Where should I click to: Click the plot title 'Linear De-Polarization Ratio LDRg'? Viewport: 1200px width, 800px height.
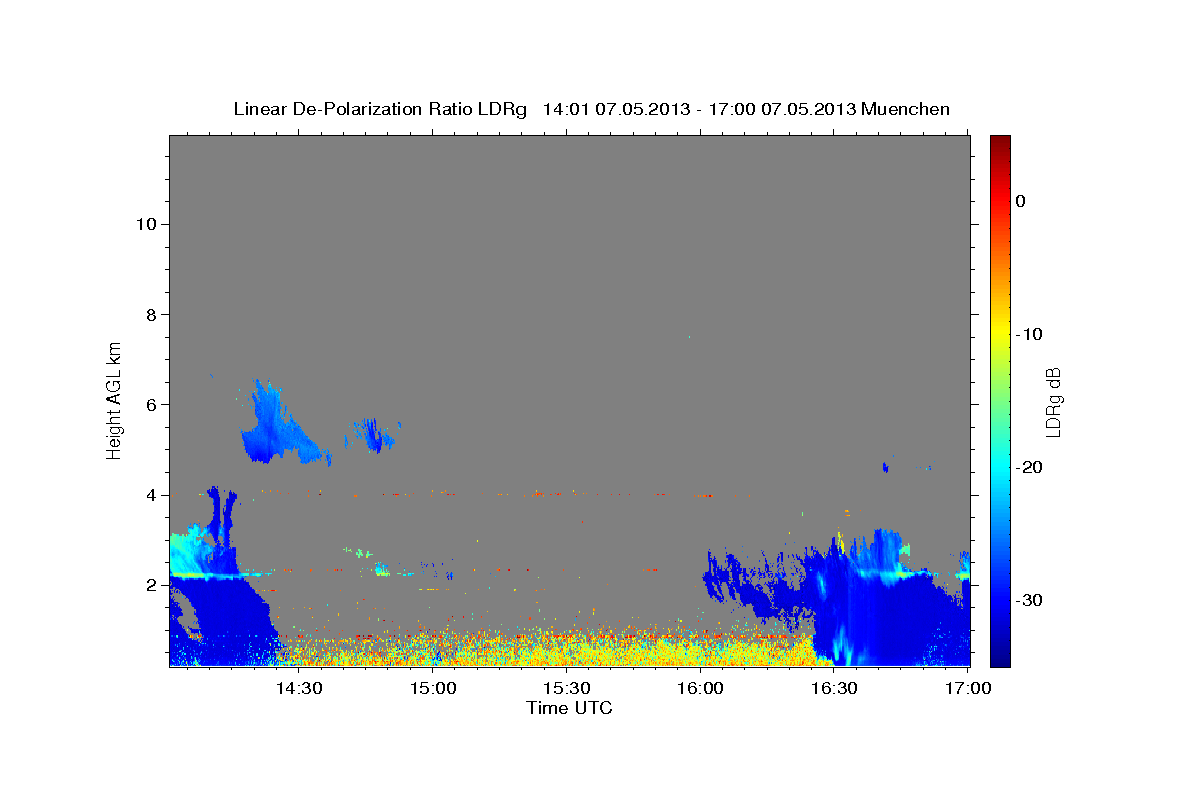[379, 109]
